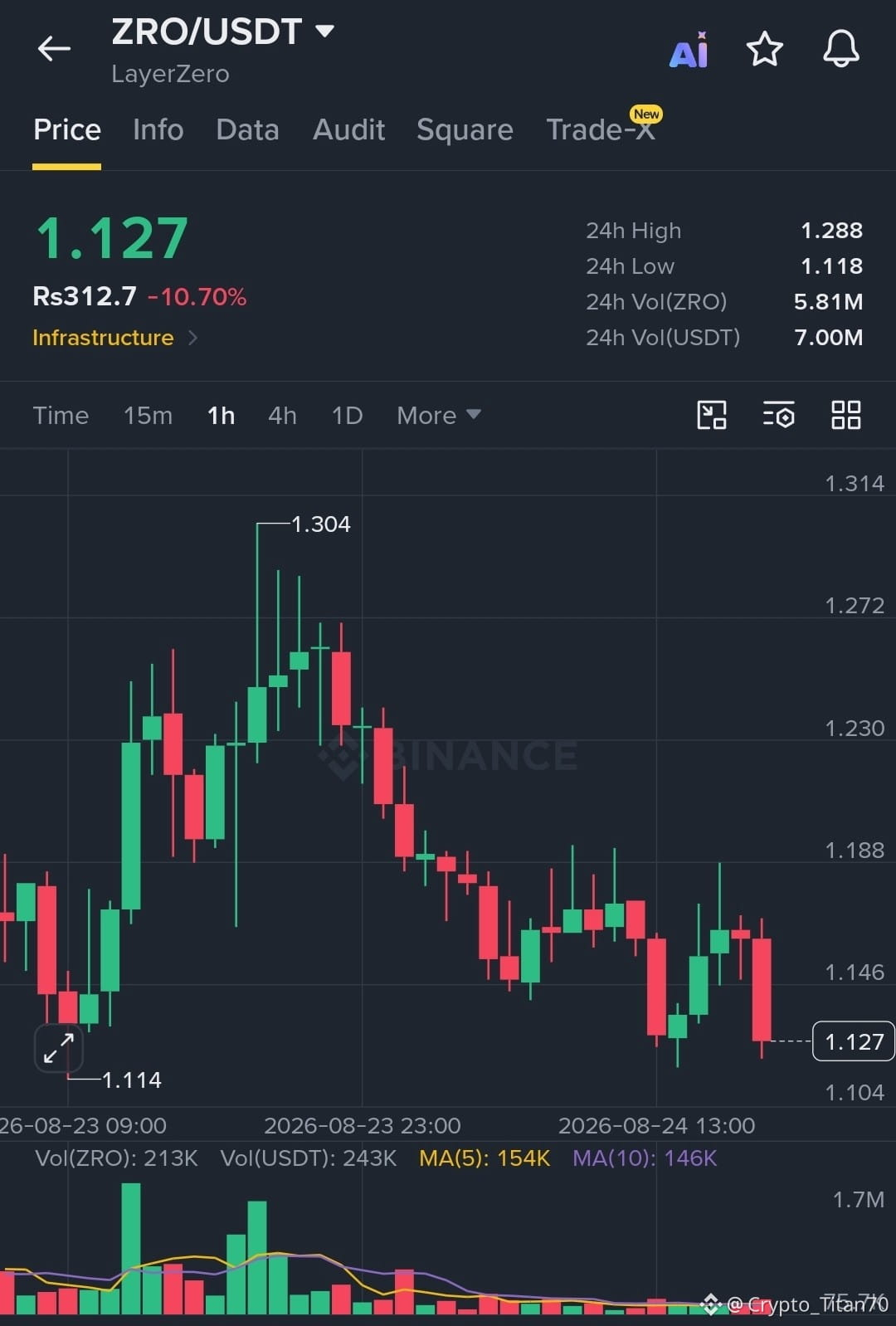Switch to the Info tab

[x=158, y=129]
